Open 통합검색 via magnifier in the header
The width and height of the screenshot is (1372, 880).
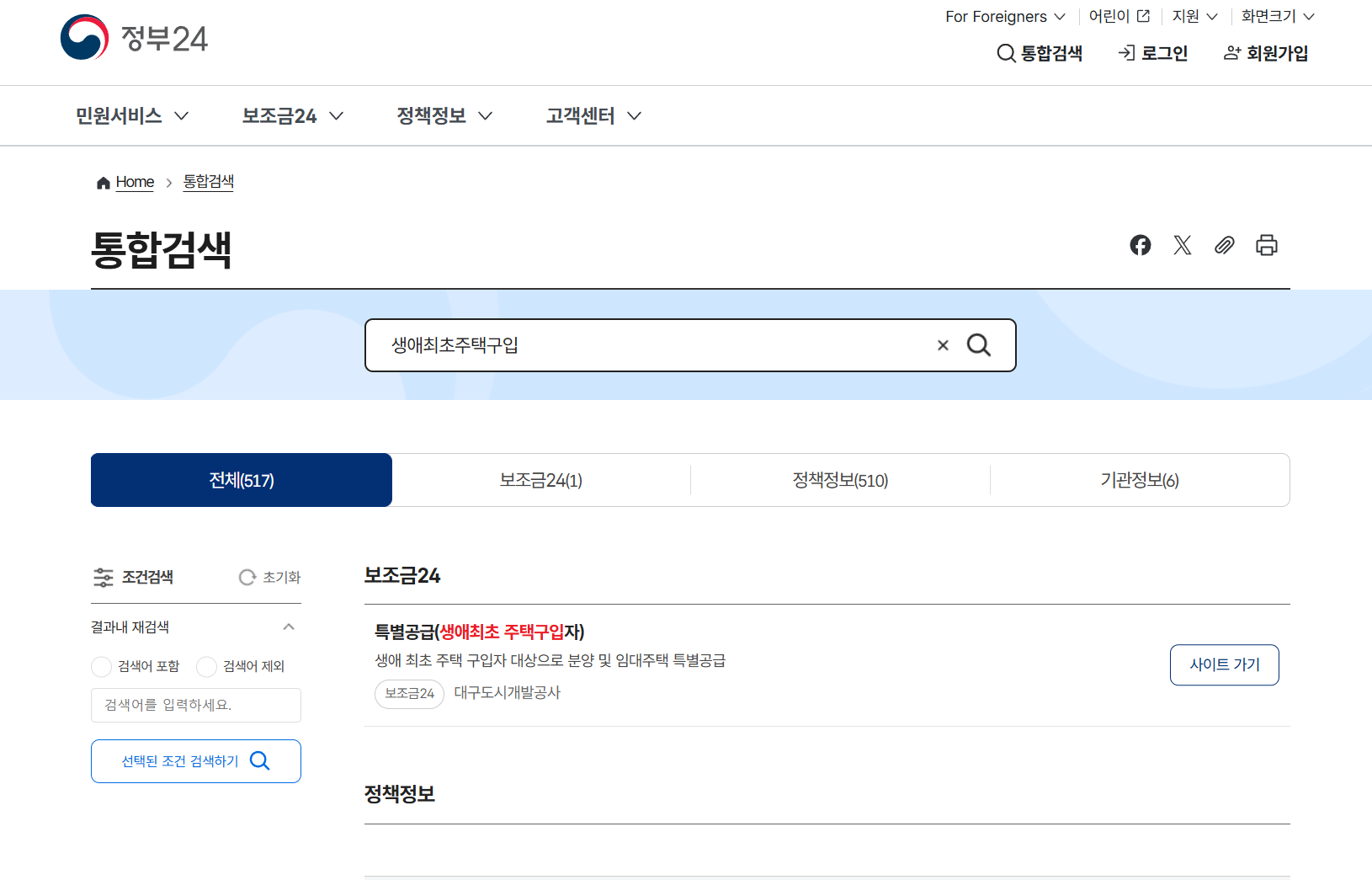click(x=1040, y=53)
